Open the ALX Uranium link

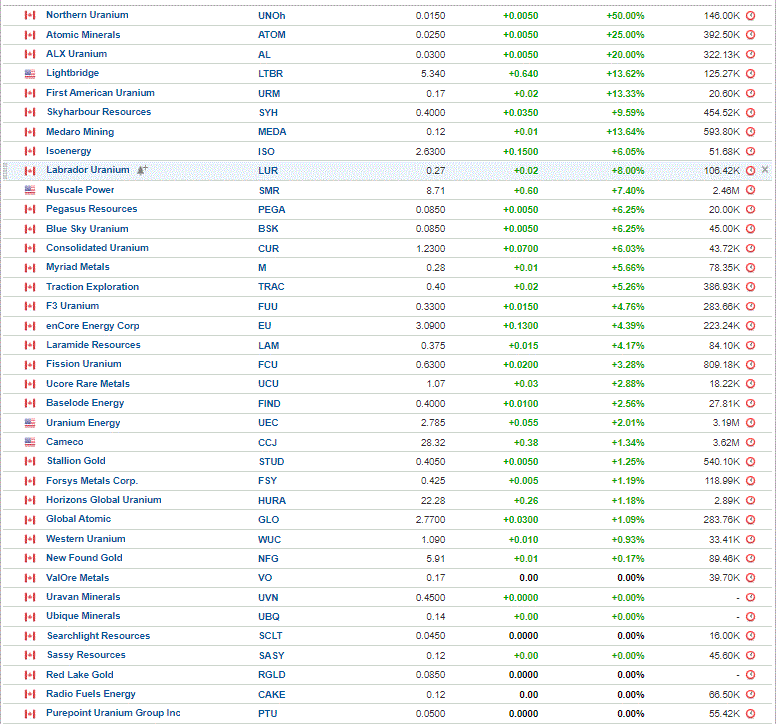click(x=77, y=54)
